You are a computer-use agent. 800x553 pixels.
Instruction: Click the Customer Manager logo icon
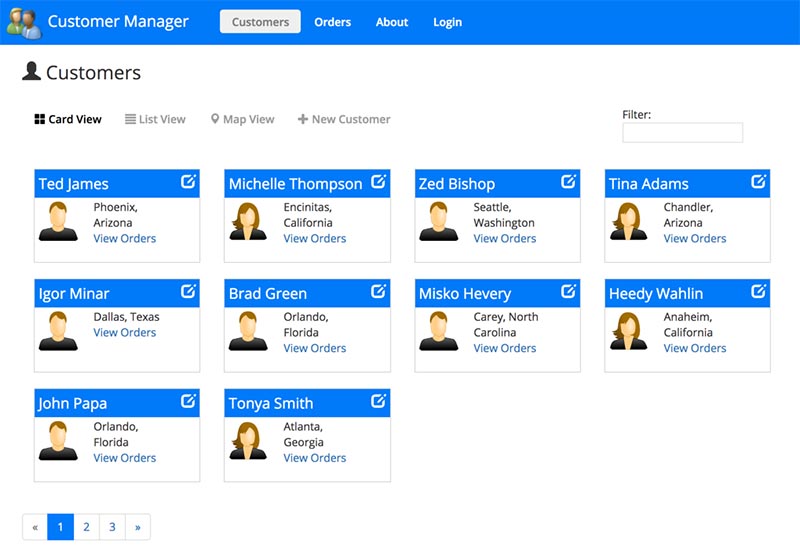[24, 23]
